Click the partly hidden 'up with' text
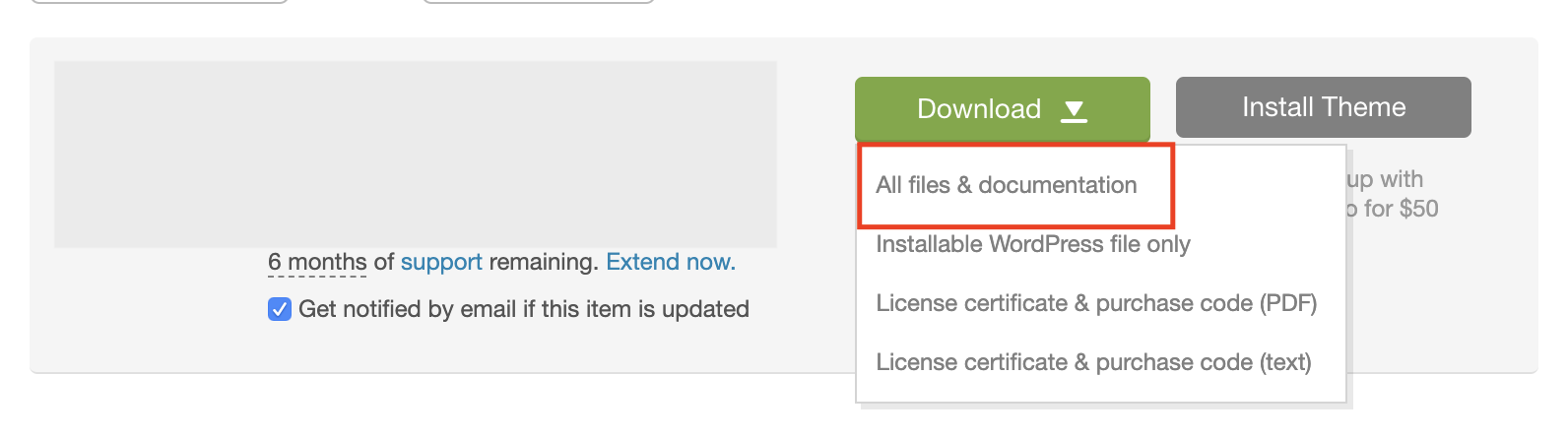This screenshot has width=1568, height=439. pyautogui.click(x=1386, y=179)
